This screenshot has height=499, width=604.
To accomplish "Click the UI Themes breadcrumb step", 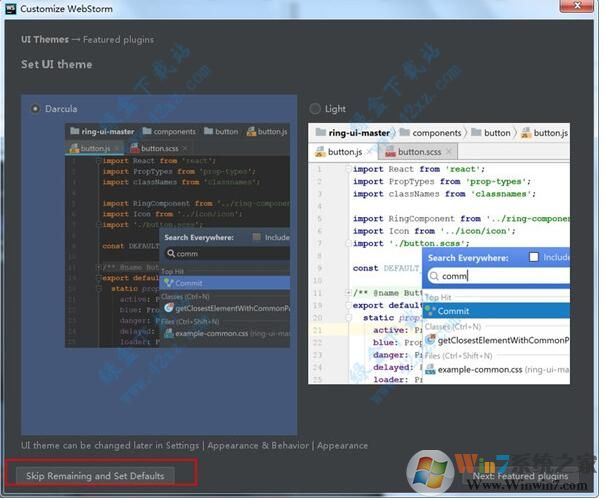I will pyautogui.click(x=45, y=40).
